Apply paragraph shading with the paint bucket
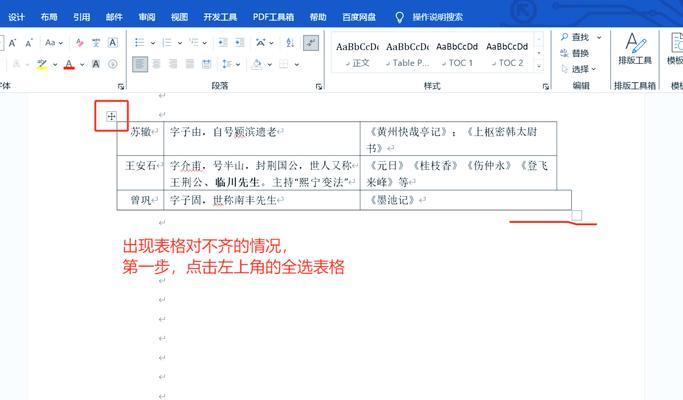Screen dimensions: 683x400 click(257, 64)
